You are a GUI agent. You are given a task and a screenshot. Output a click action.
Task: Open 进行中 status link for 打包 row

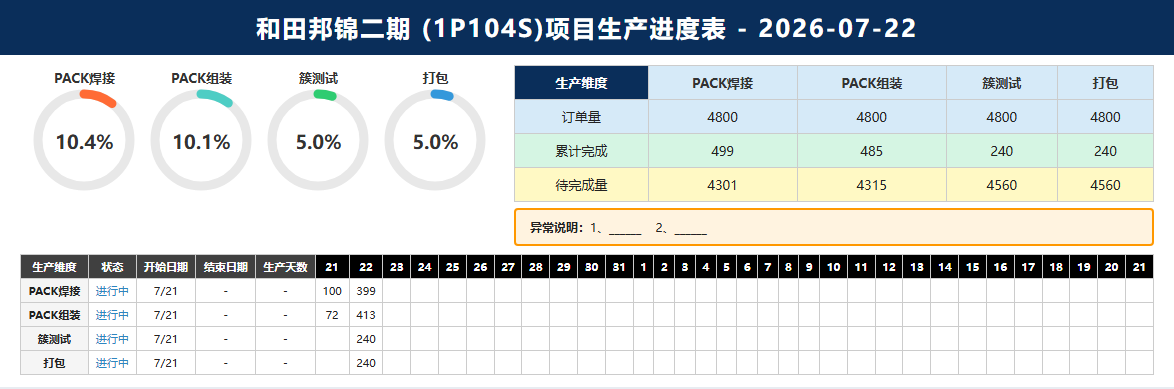click(112, 363)
